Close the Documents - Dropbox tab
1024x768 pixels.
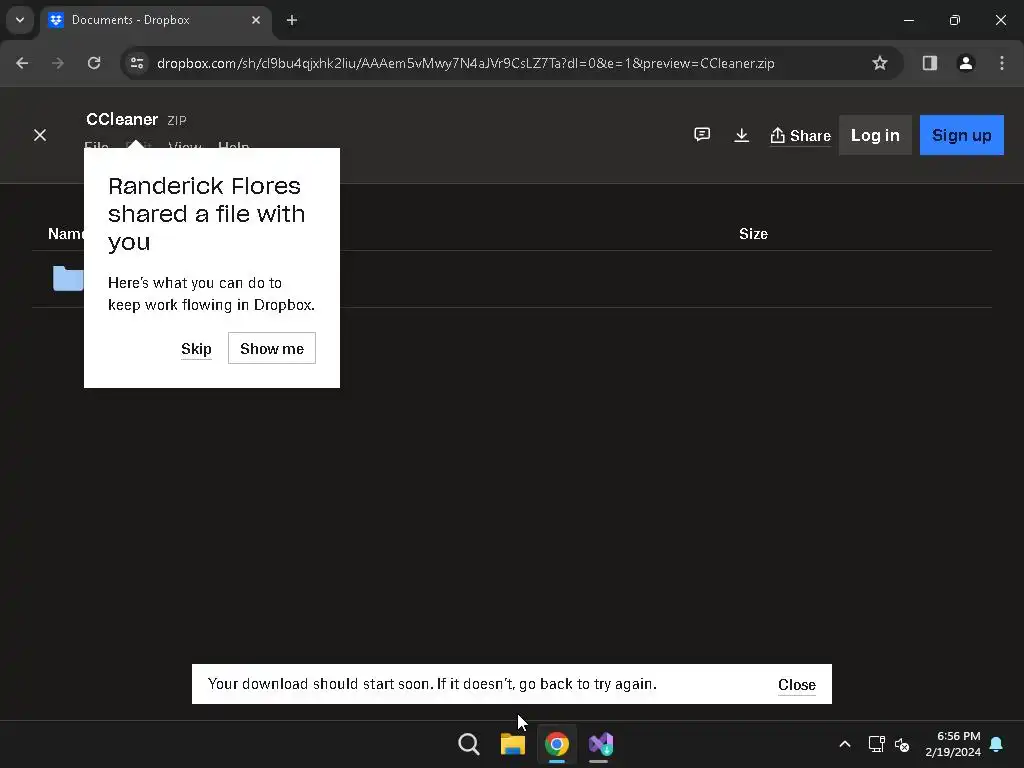tap(256, 20)
